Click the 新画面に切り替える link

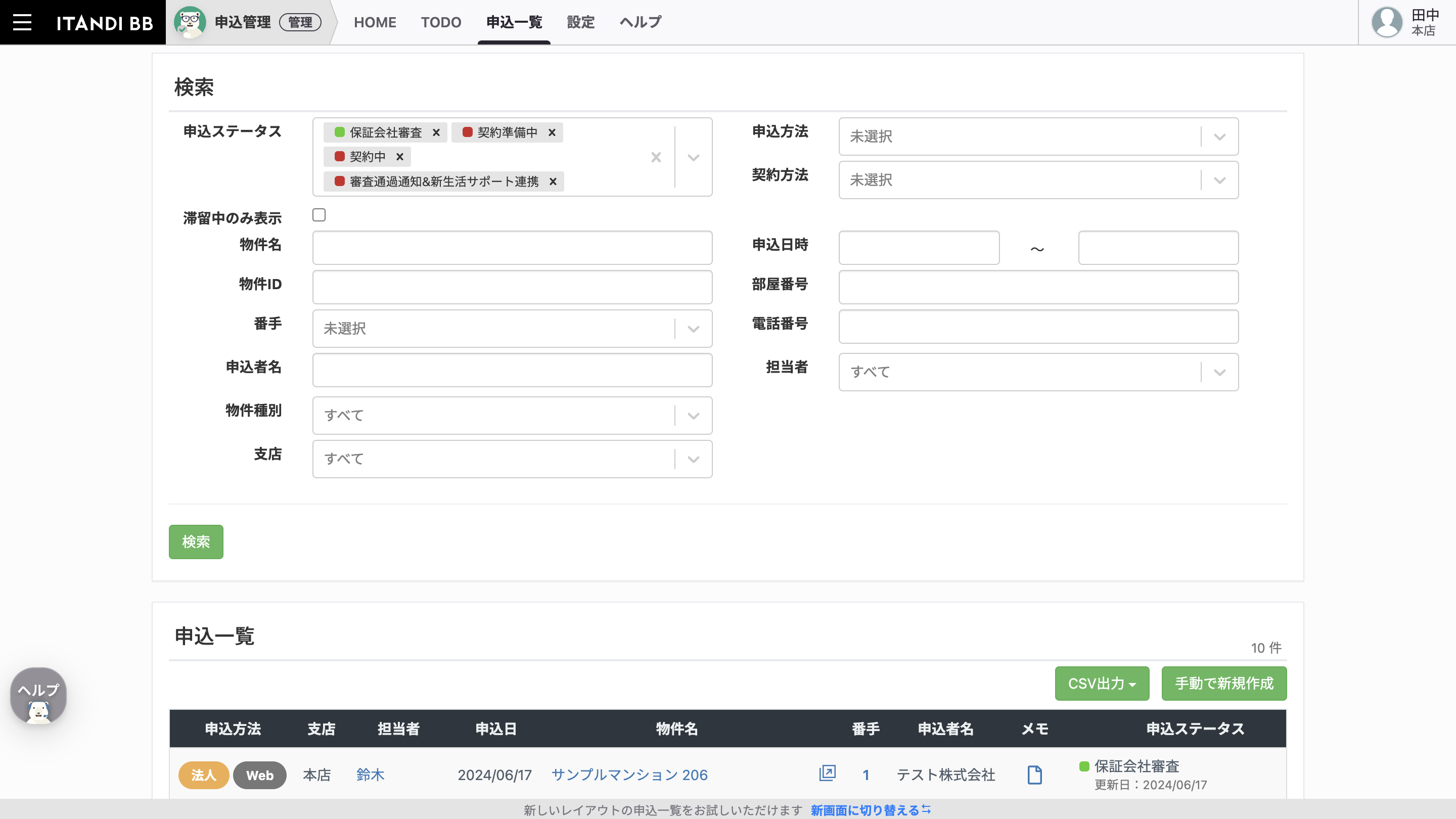[x=865, y=810]
